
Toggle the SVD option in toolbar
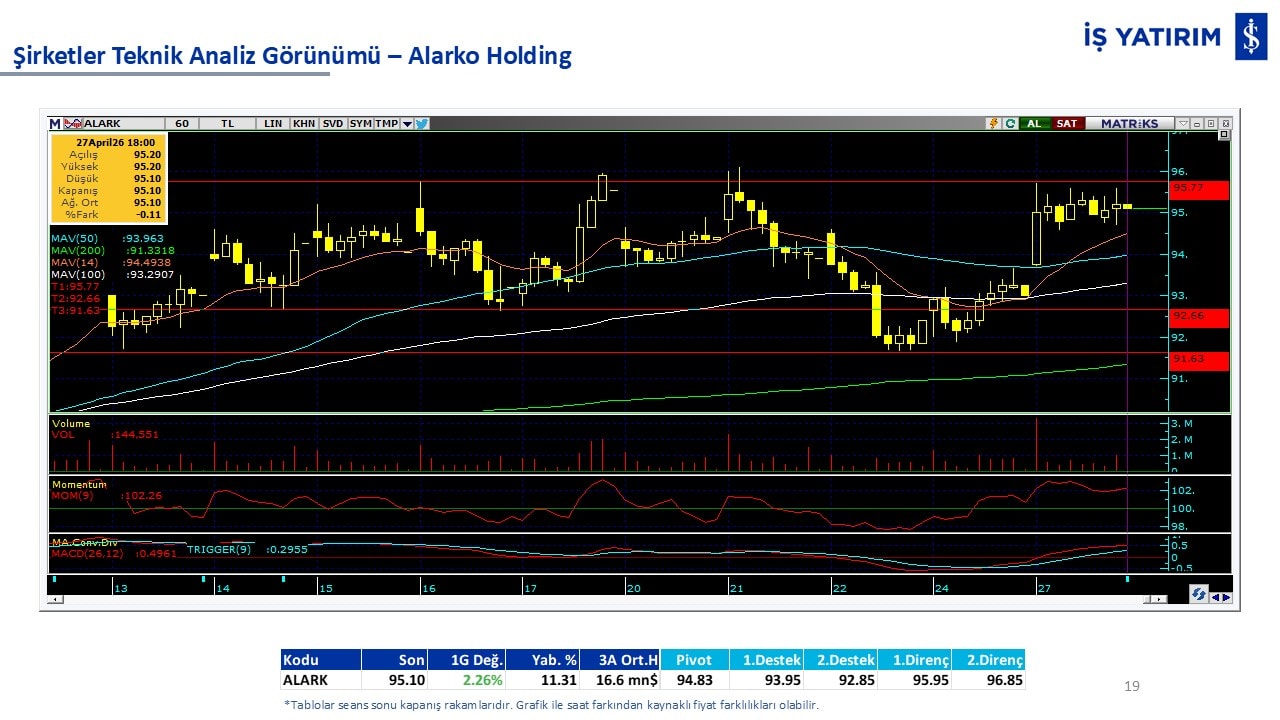[x=333, y=124]
